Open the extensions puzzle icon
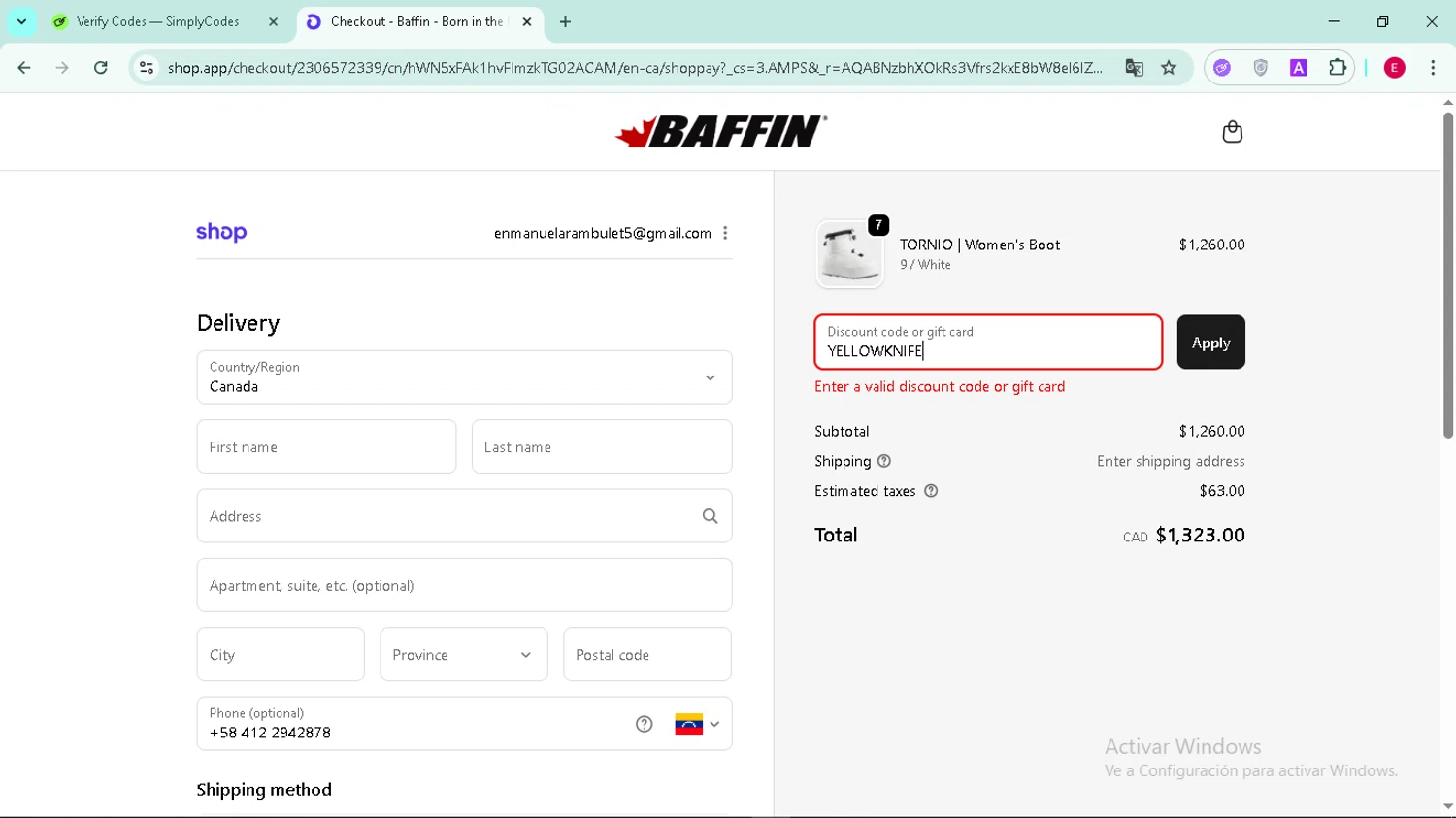Viewport: 1456px width, 818px height. pyautogui.click(x=1338, y=68)
